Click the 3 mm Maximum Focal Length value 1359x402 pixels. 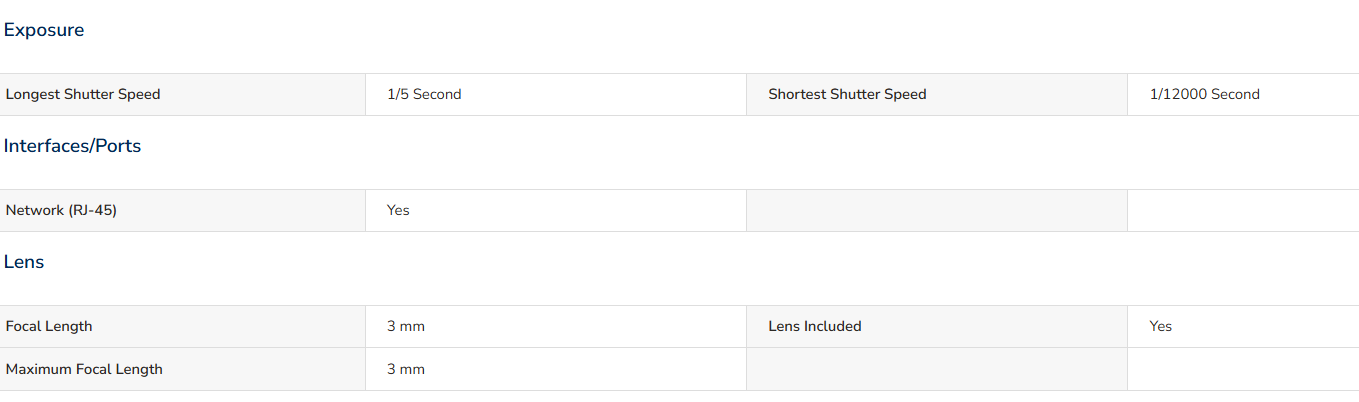406,369
